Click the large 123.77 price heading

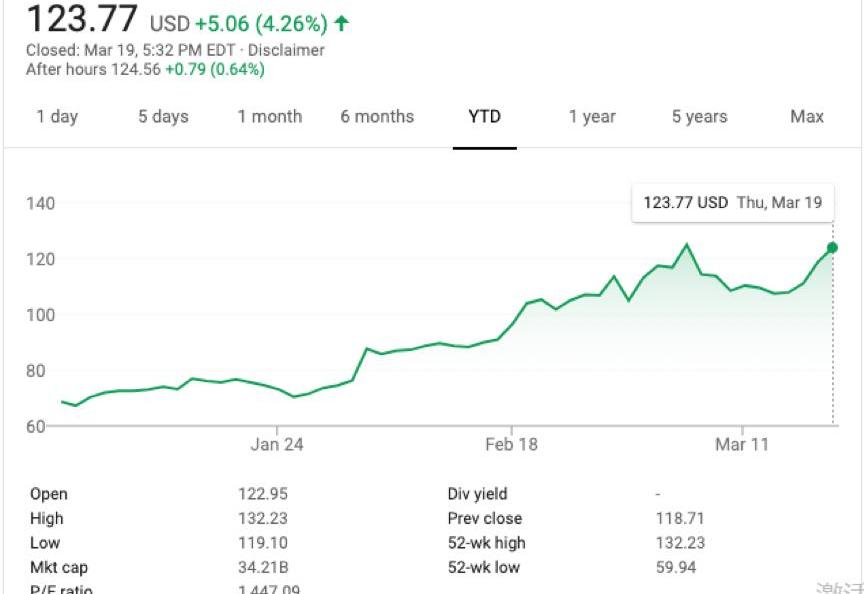pos(81,19)
